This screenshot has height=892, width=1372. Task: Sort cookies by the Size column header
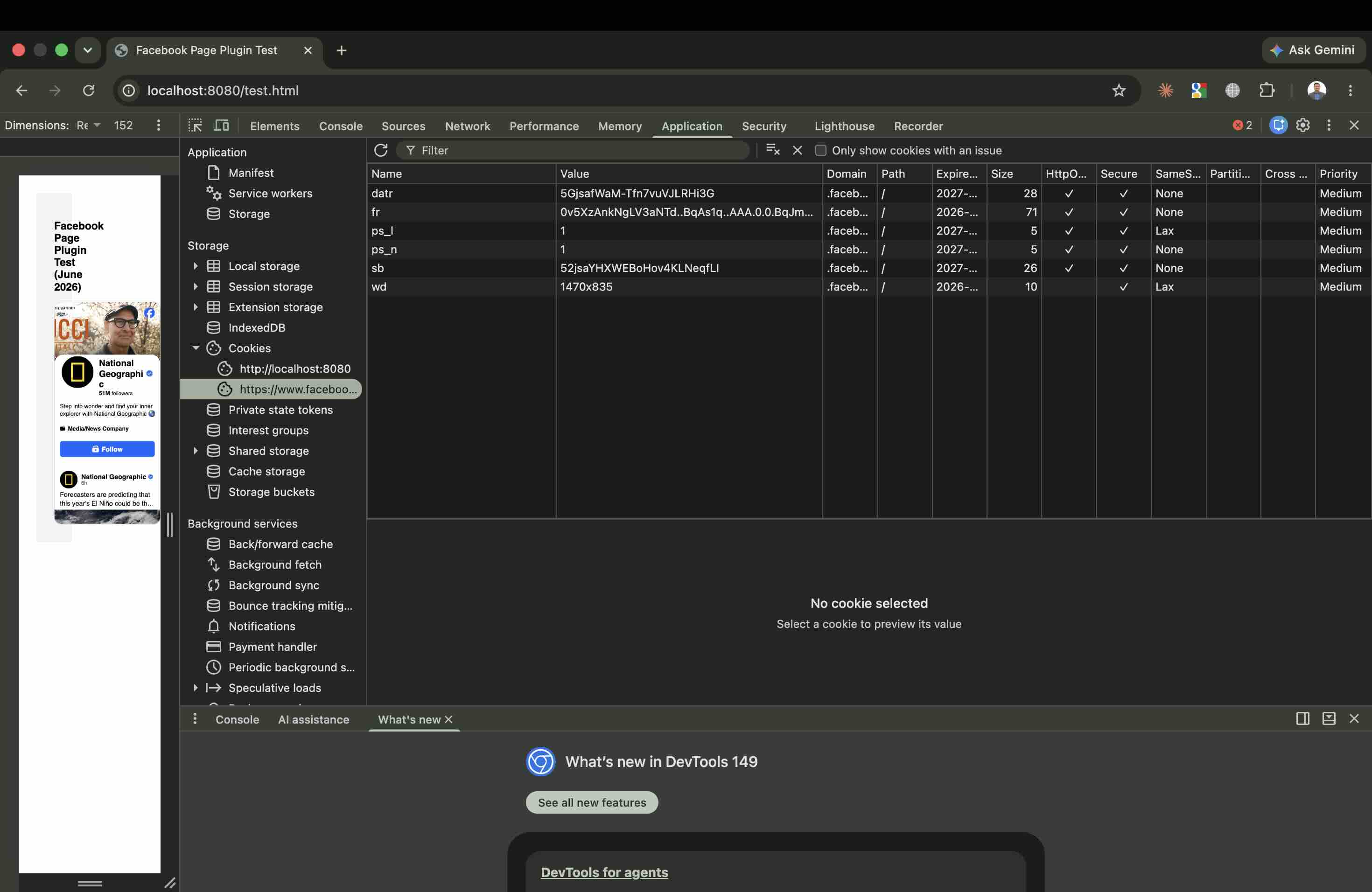1014,174
